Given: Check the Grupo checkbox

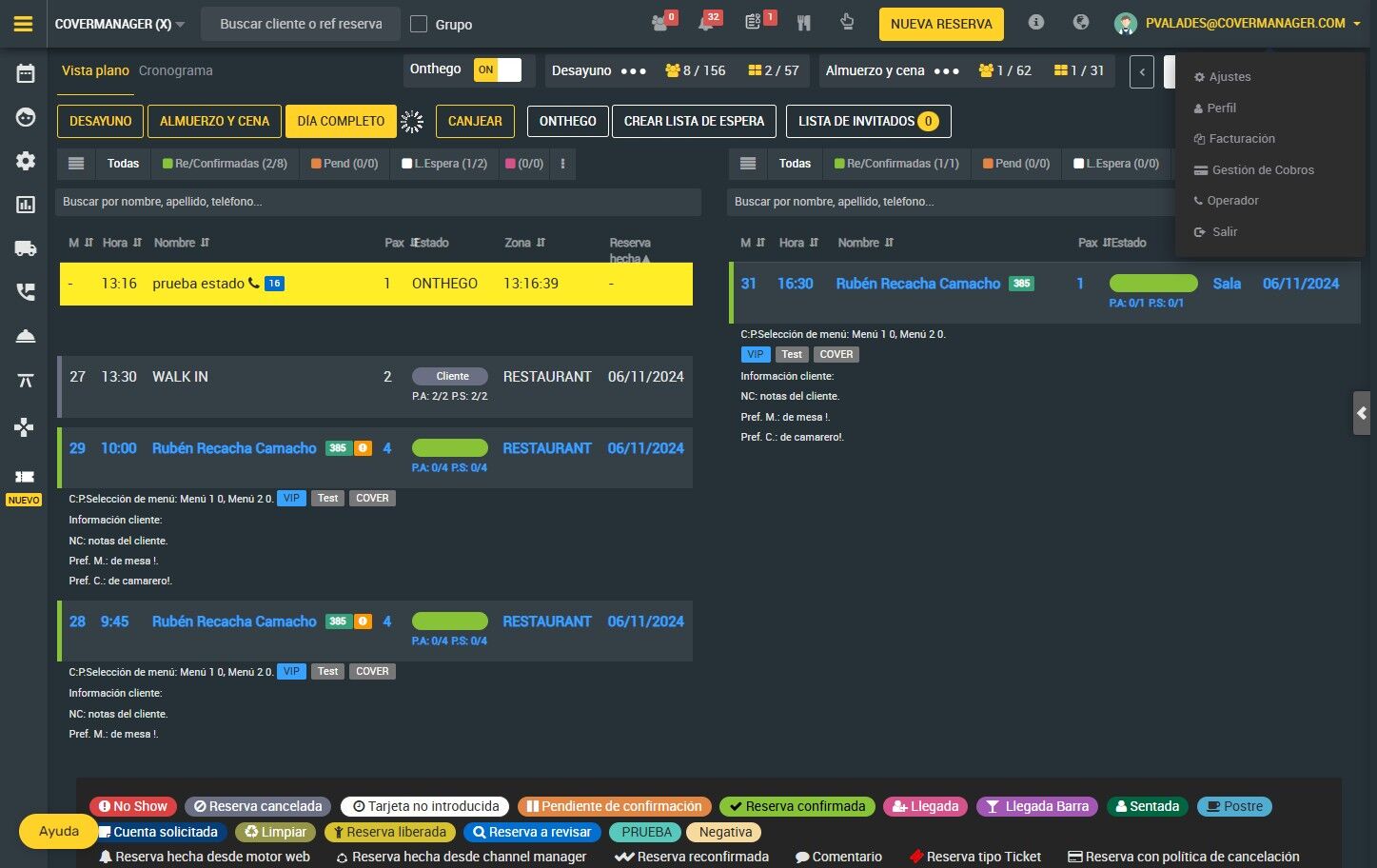Looking at the screenshot, I should (419, 24).
